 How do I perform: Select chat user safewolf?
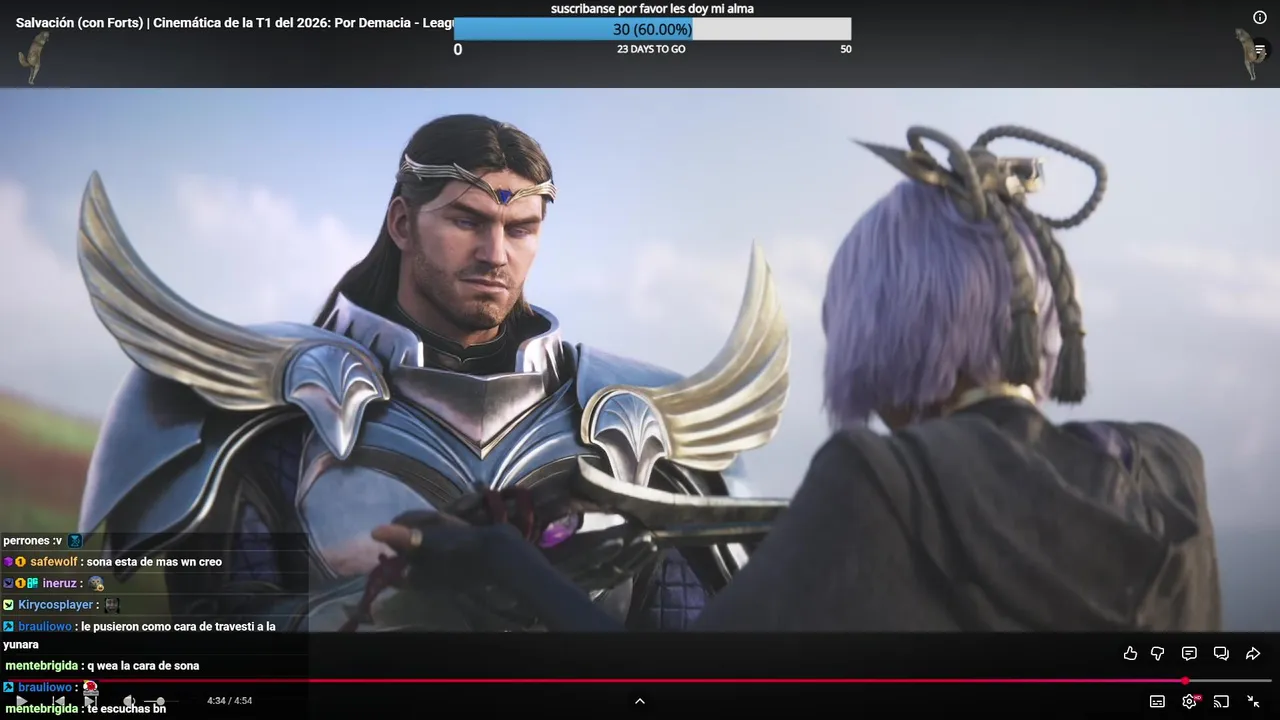pyautogui.click(x=55, y=562)
